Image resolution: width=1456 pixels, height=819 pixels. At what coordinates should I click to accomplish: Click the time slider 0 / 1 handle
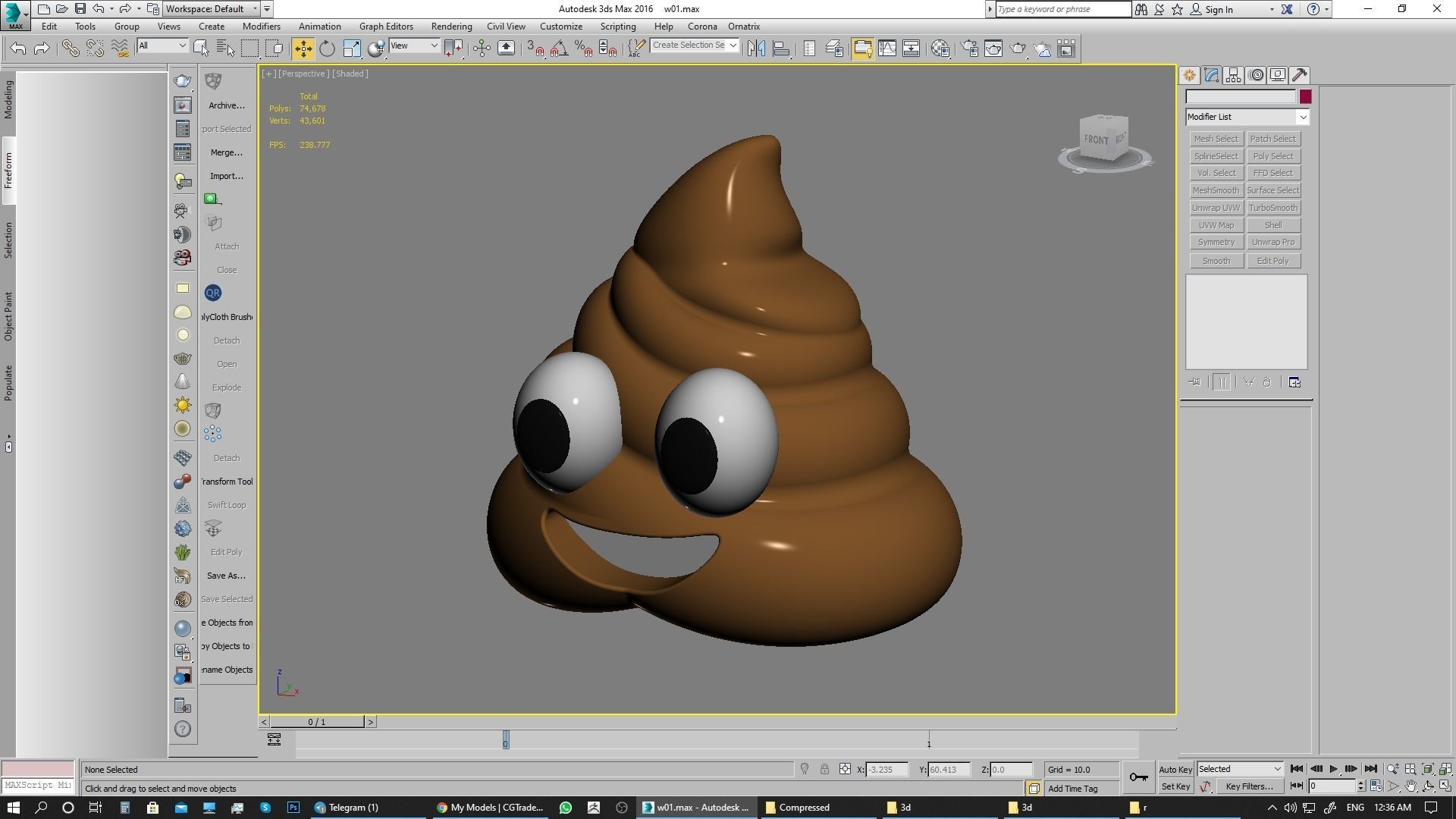pyautogui.click(x=317, y=722)
